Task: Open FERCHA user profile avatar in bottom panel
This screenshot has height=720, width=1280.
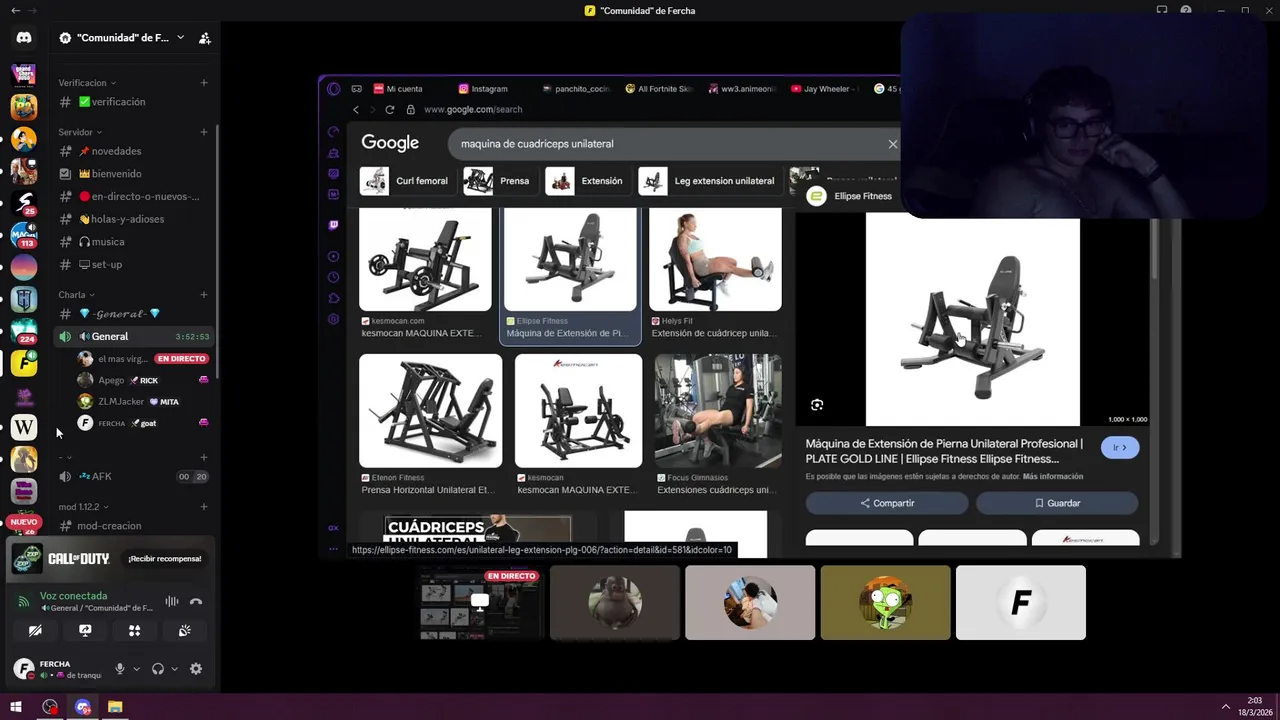Action: pos(24,669)
